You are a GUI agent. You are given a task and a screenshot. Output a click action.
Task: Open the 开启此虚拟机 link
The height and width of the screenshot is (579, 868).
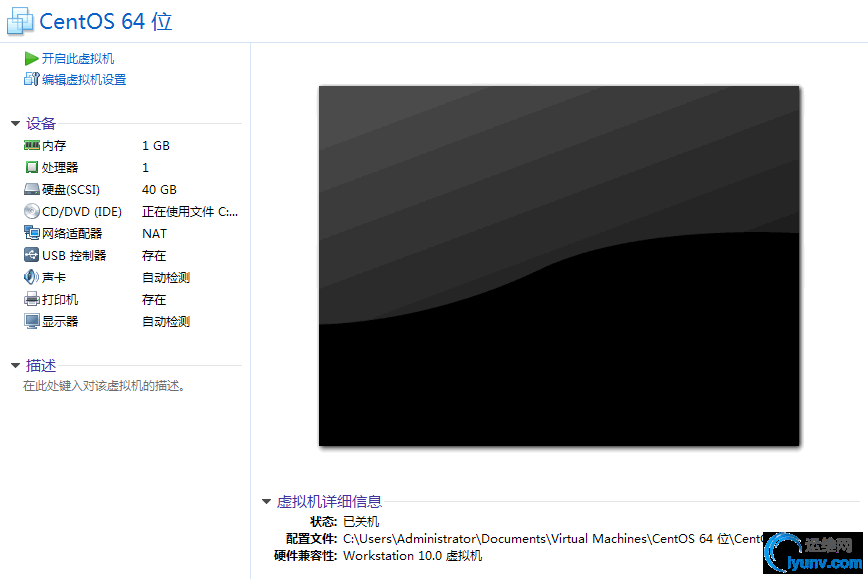(78, 59)
